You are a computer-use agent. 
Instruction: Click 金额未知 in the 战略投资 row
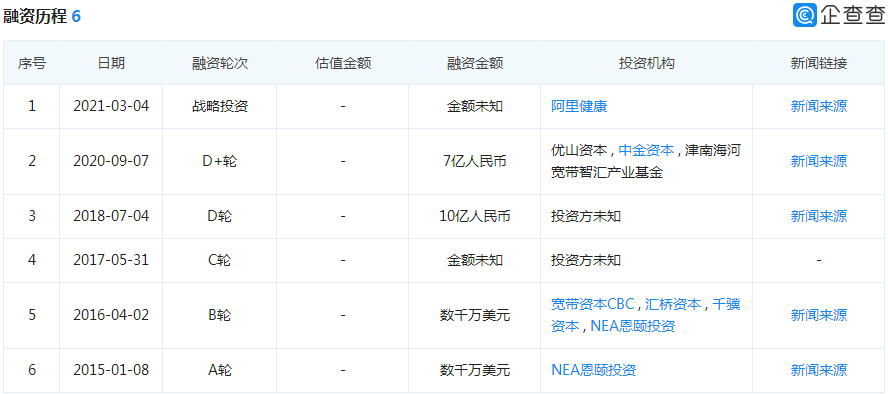475,106
